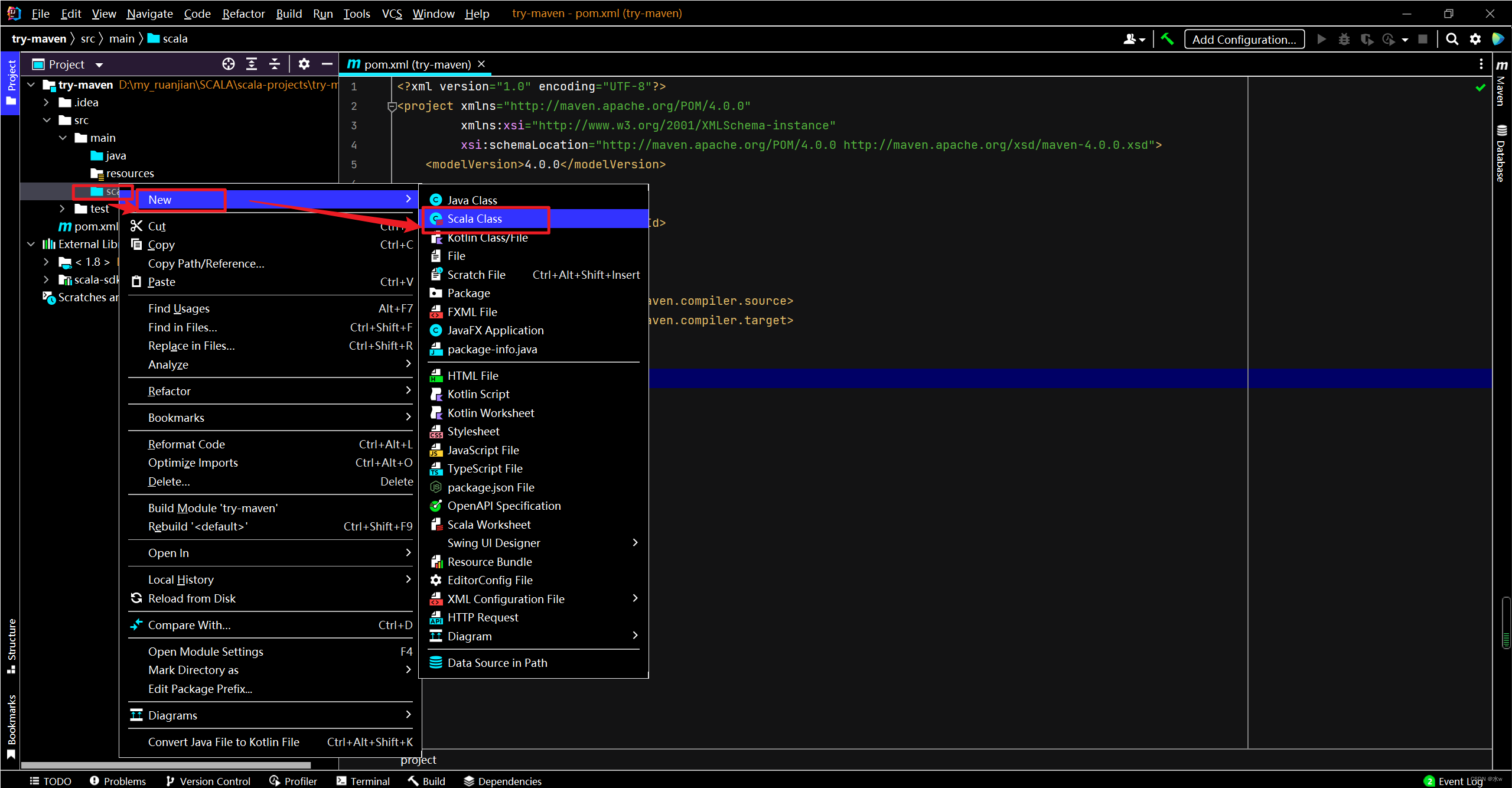Viewport: 1512px width, 788px height.
Task: Collapse the src folder node
Action: pos(46,120)
